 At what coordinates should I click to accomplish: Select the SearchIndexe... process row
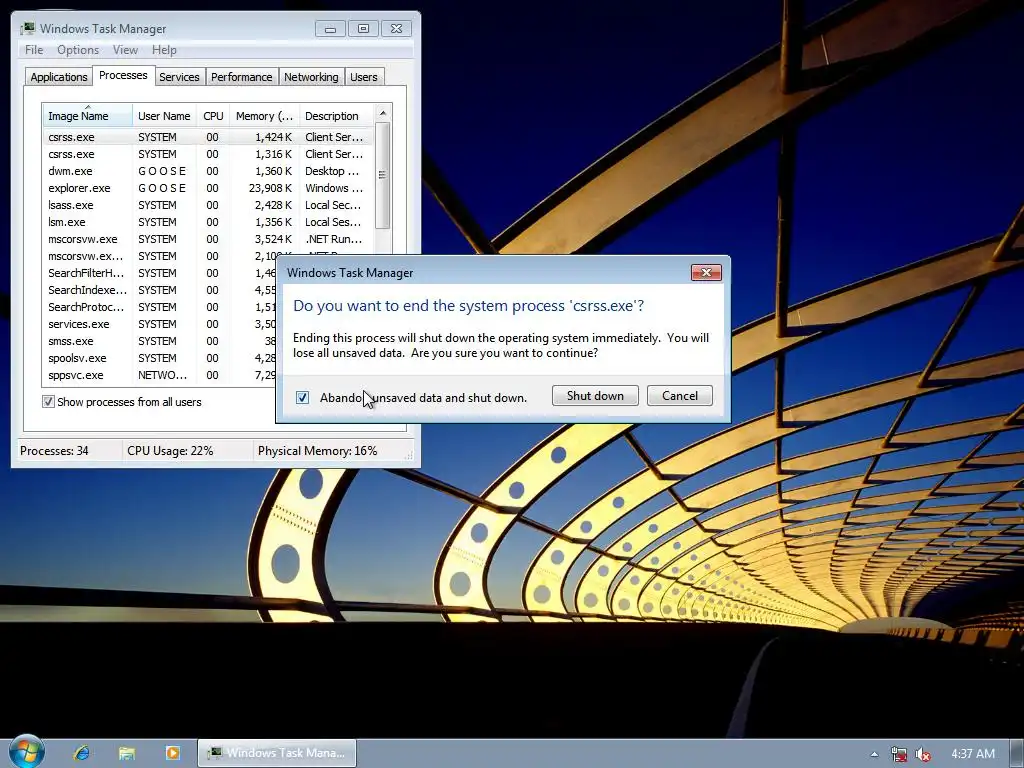pos(159,290)
